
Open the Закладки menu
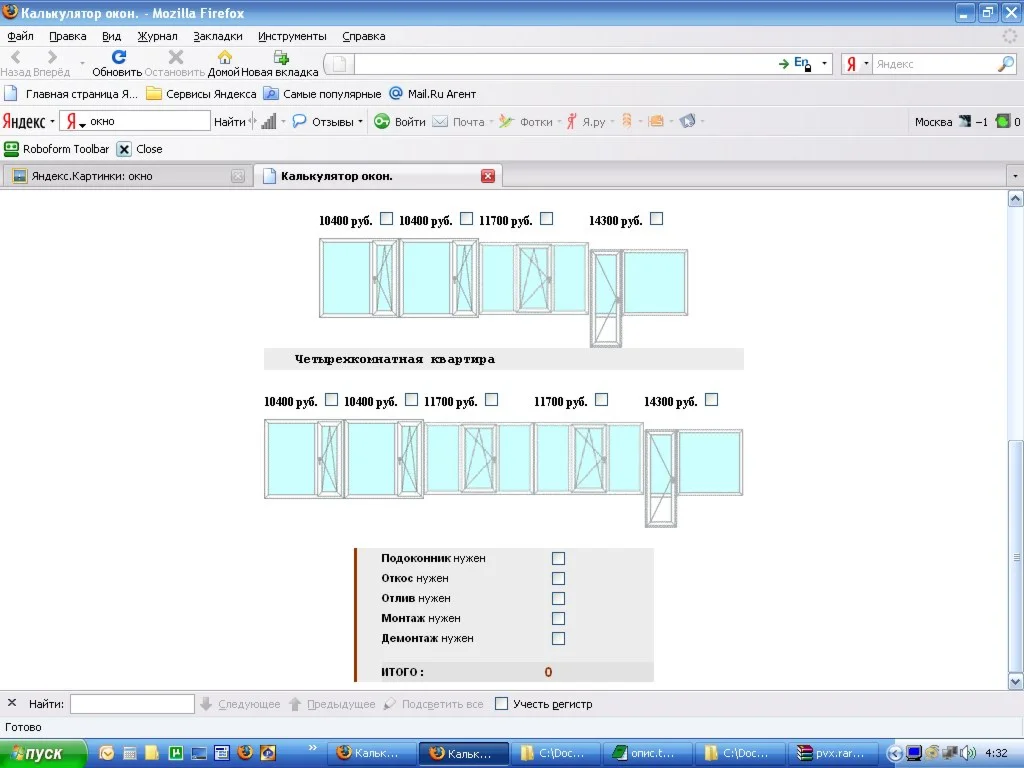(217, 36)
